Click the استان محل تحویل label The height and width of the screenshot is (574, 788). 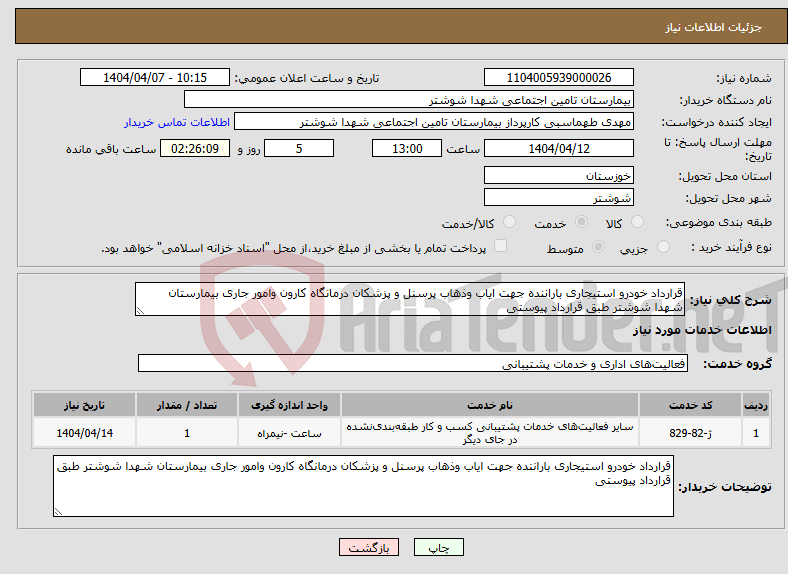[x=725, y=176]
